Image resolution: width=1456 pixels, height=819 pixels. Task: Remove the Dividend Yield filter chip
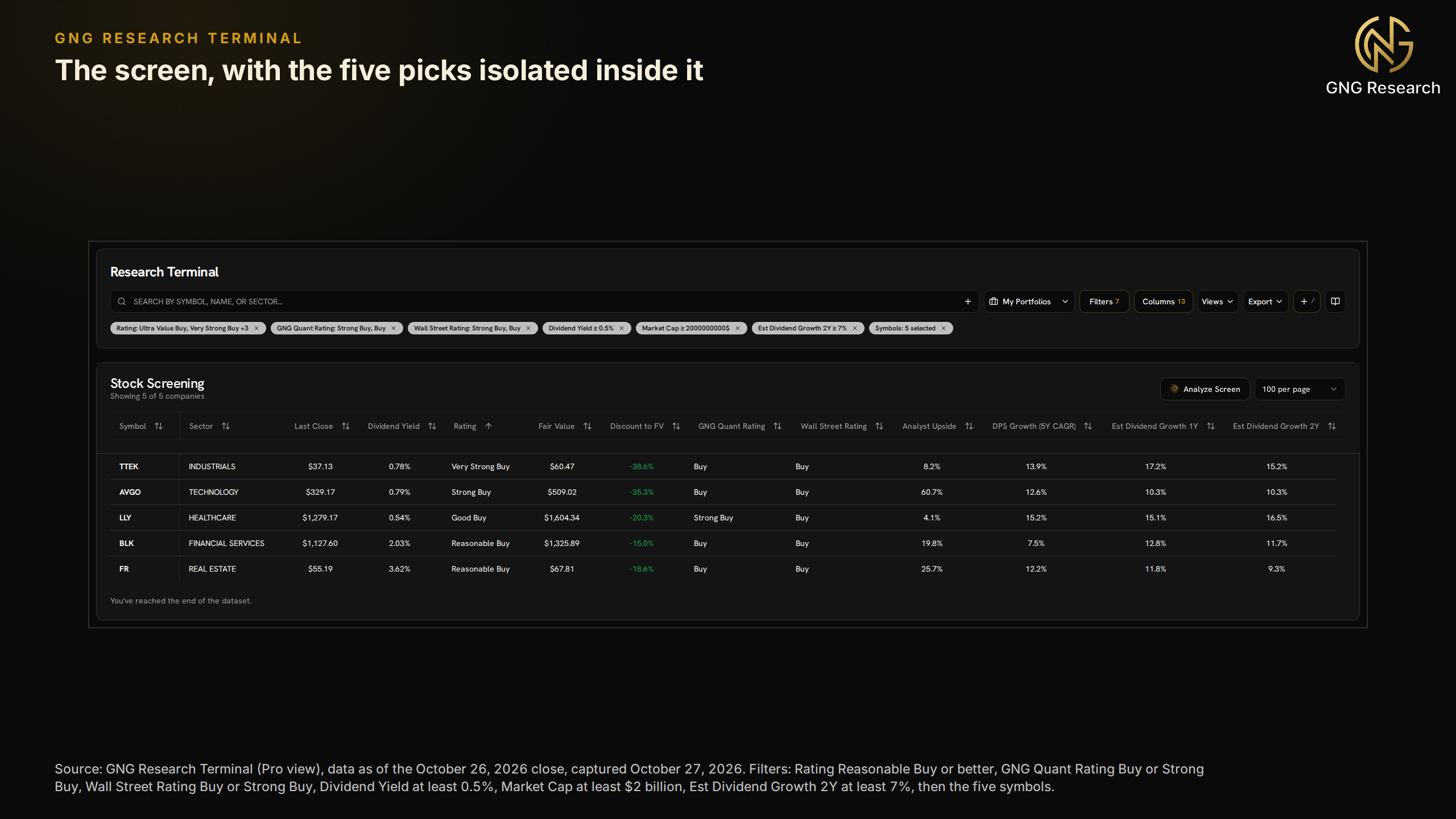click(622, 328)
